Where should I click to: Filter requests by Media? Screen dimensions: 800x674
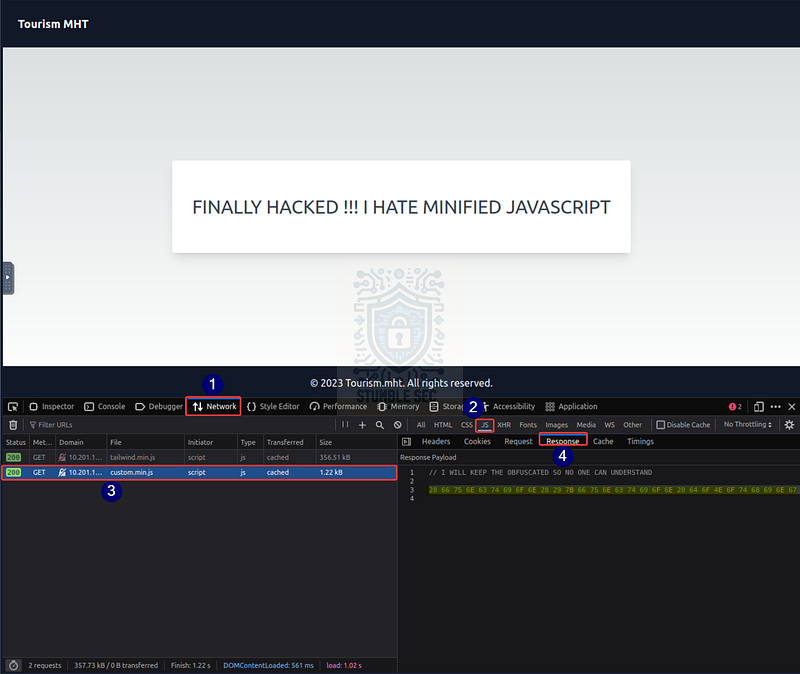click(586, 425)
